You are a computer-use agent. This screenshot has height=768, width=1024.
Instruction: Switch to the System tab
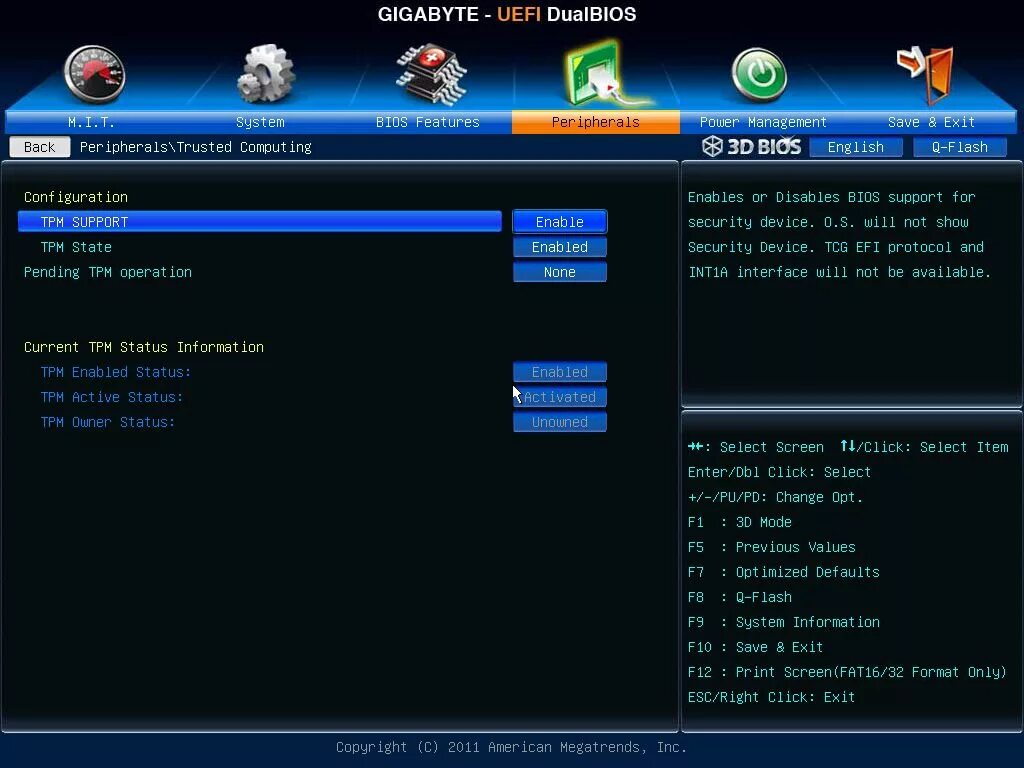click(260, 122)
